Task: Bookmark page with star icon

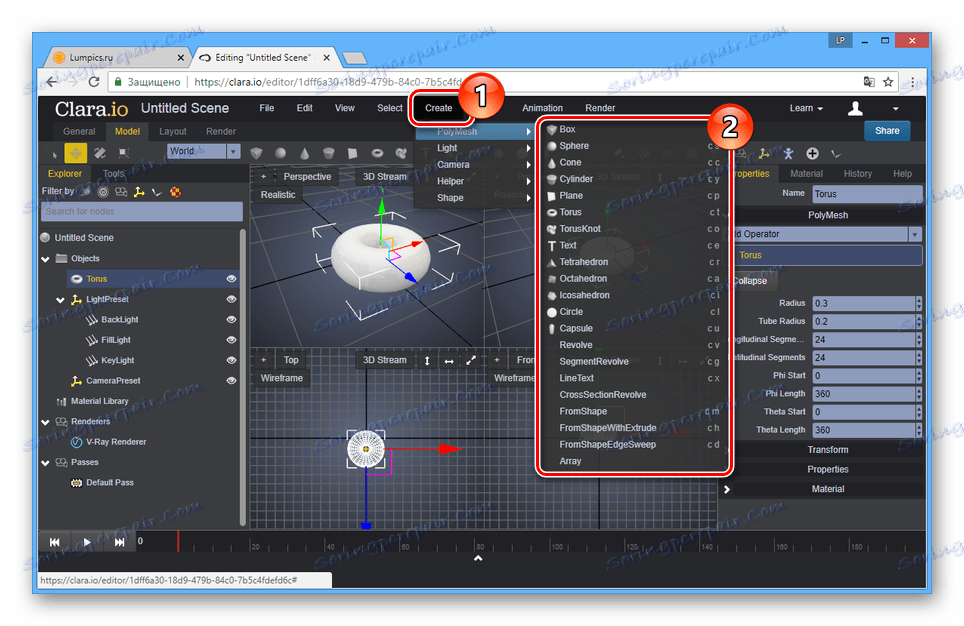Action: [x=888, y=82]
